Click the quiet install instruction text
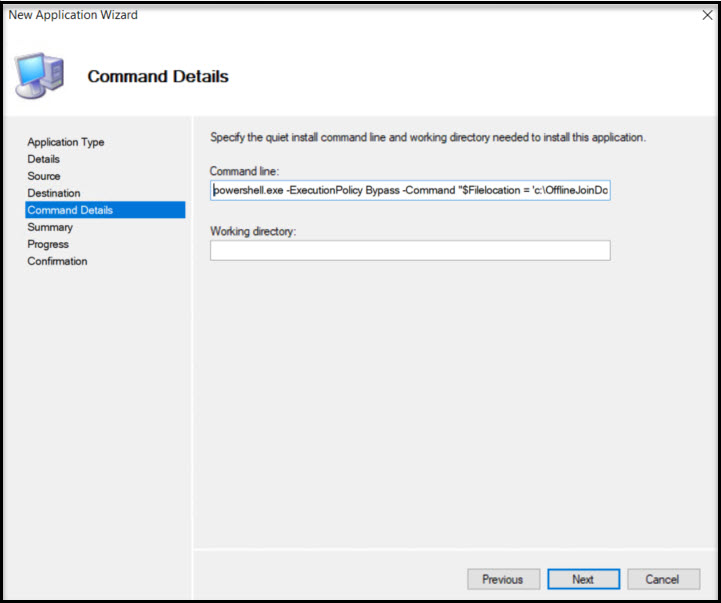The width and height of the screenshot is (721, 603). [428, 138]
